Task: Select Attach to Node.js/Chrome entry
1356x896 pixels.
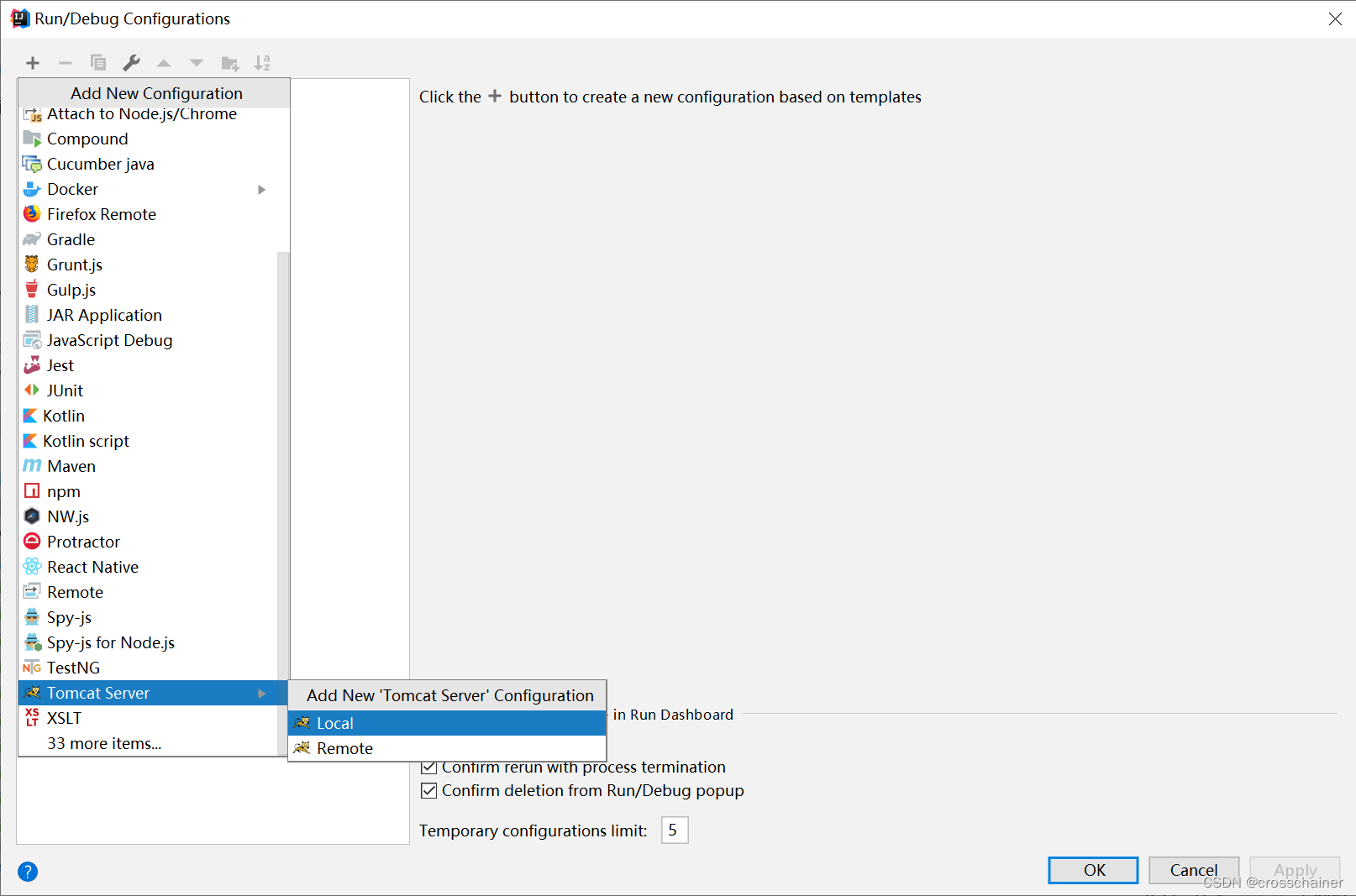Action: coord(147,116)
